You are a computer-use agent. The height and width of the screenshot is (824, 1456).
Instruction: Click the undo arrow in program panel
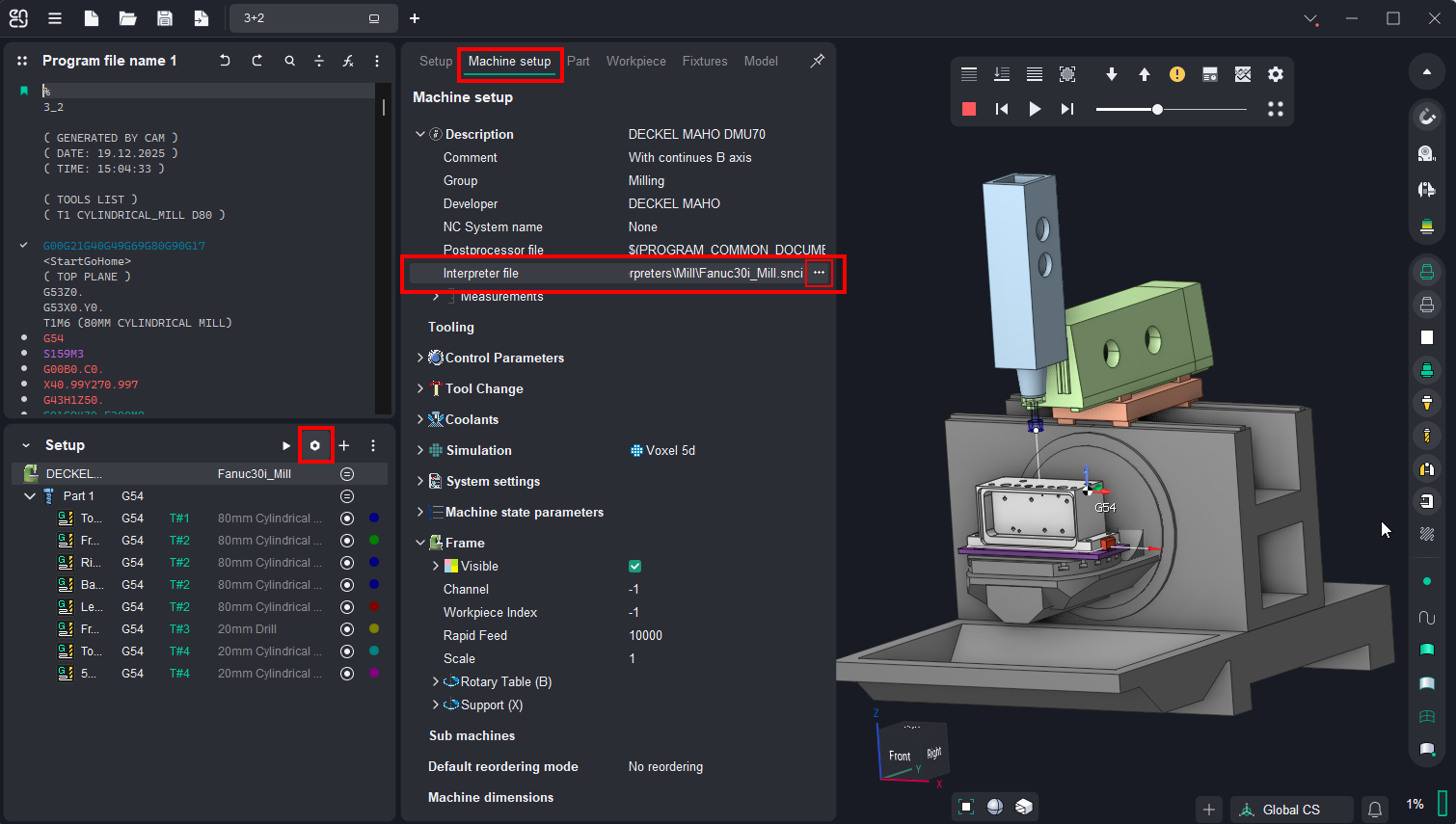[x=225, y=61]
